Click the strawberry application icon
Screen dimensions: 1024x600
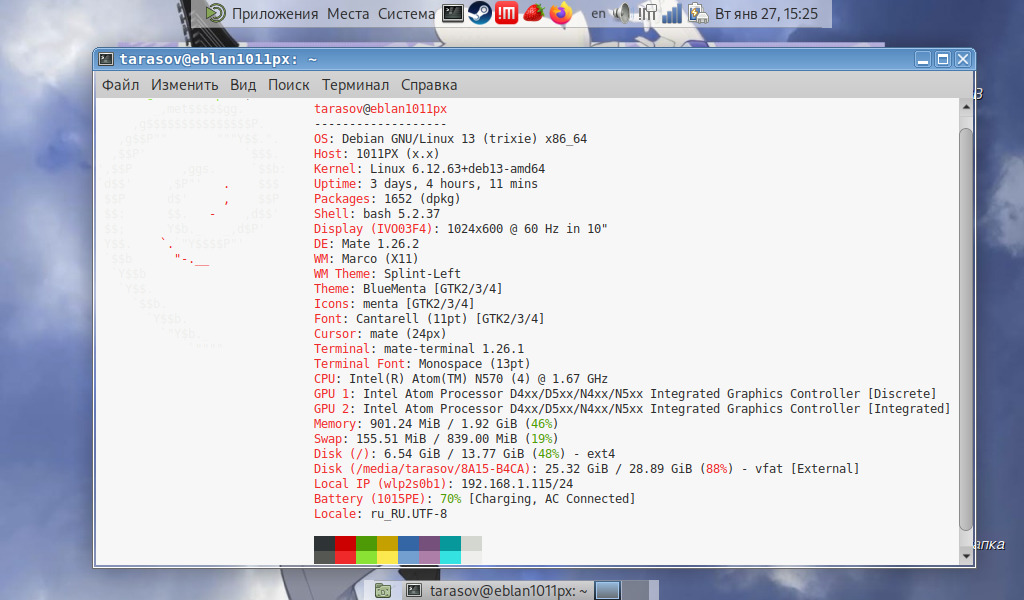[533, 14]
